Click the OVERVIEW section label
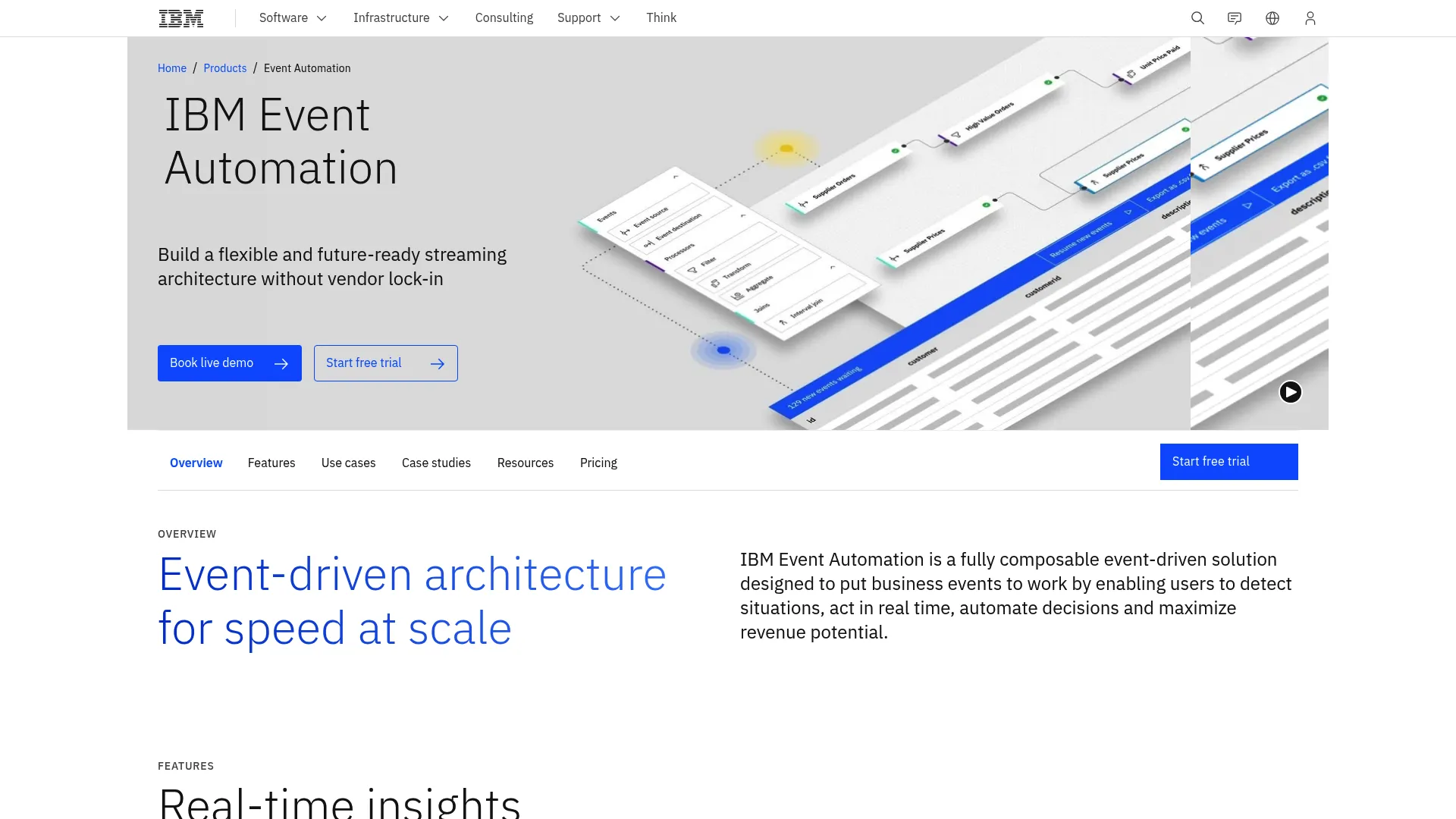Screen dimensions: 1456x819 [187, 534]
